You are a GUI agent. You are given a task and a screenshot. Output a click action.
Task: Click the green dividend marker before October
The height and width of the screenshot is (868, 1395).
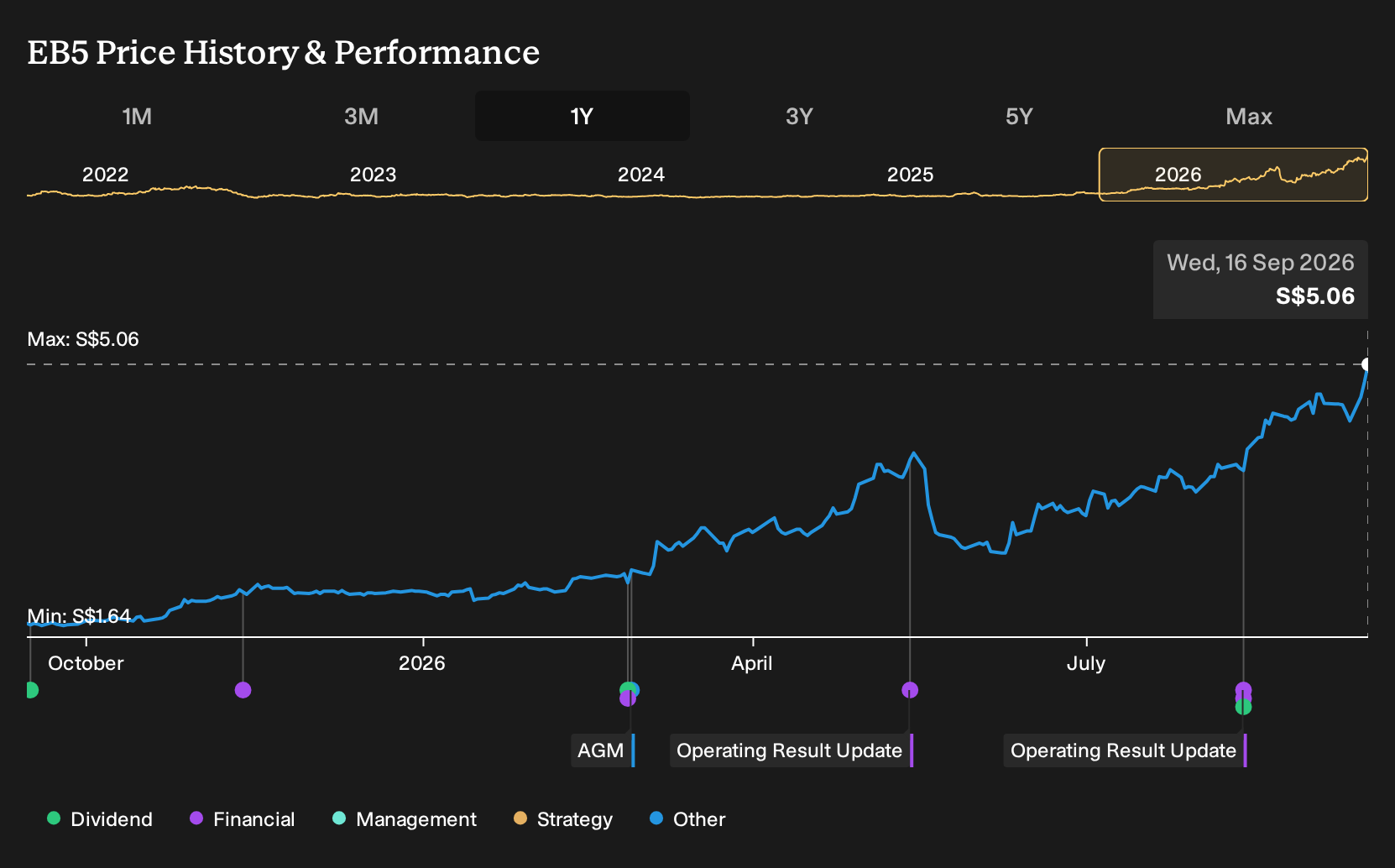click(31, 690)
